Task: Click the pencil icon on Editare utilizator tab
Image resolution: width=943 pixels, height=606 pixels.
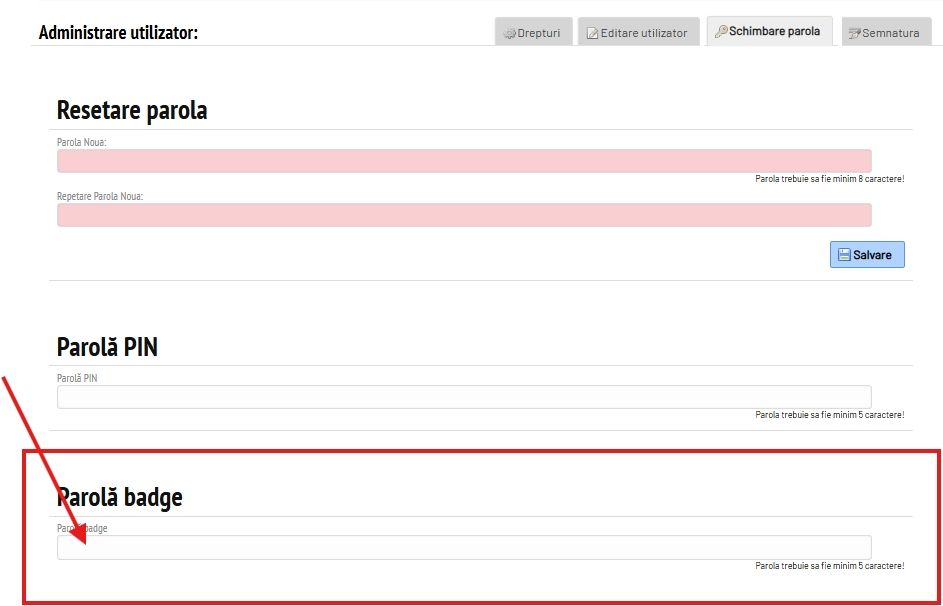Action: coord(592,33)
